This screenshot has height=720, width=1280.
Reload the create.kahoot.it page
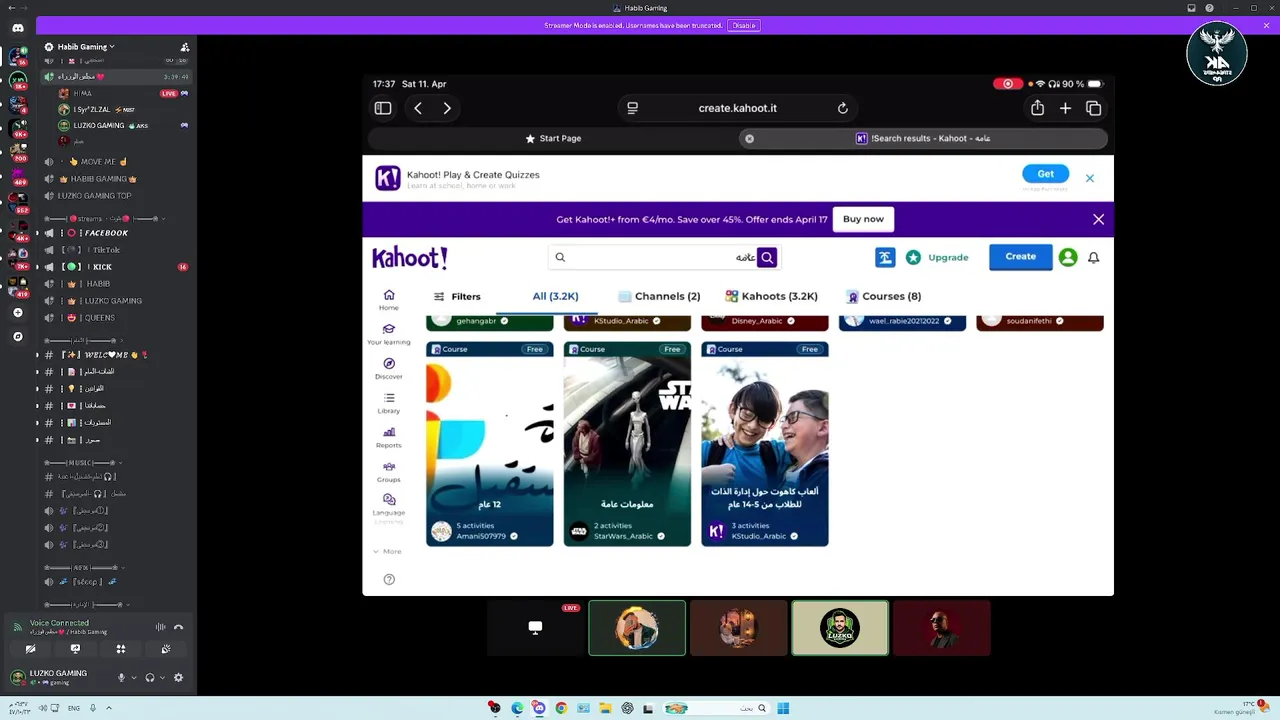click(x=843, y=108)
